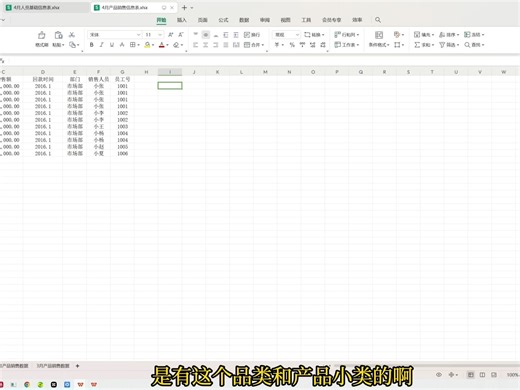Click the eye protection mode icon
Viewport: 520px width, 390px height.
click(x=439, y=375)
